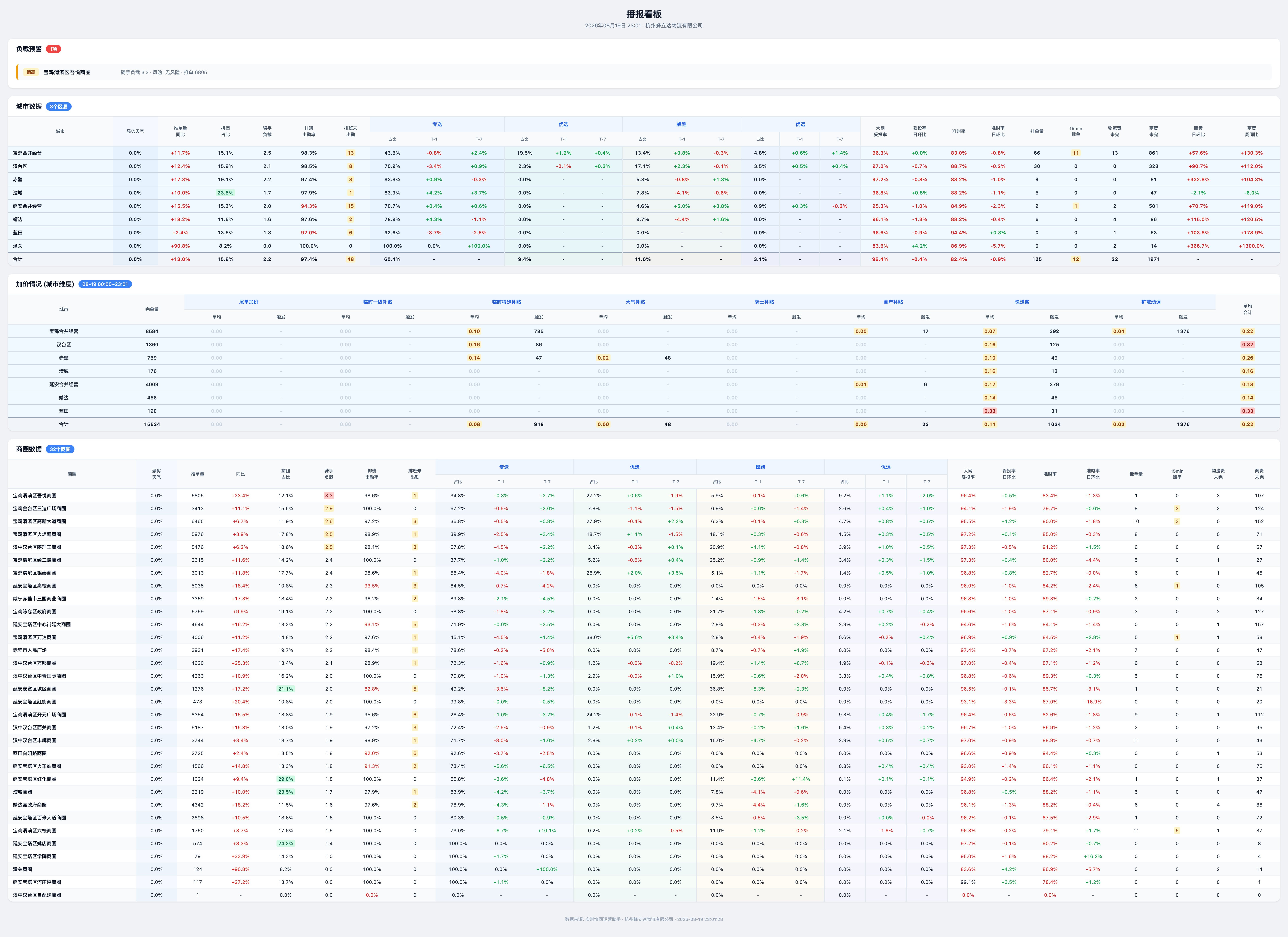Screen dimensions: 1288x937
Task: Click the 商责周同比 column header
Action: [x=1251, y=131]
